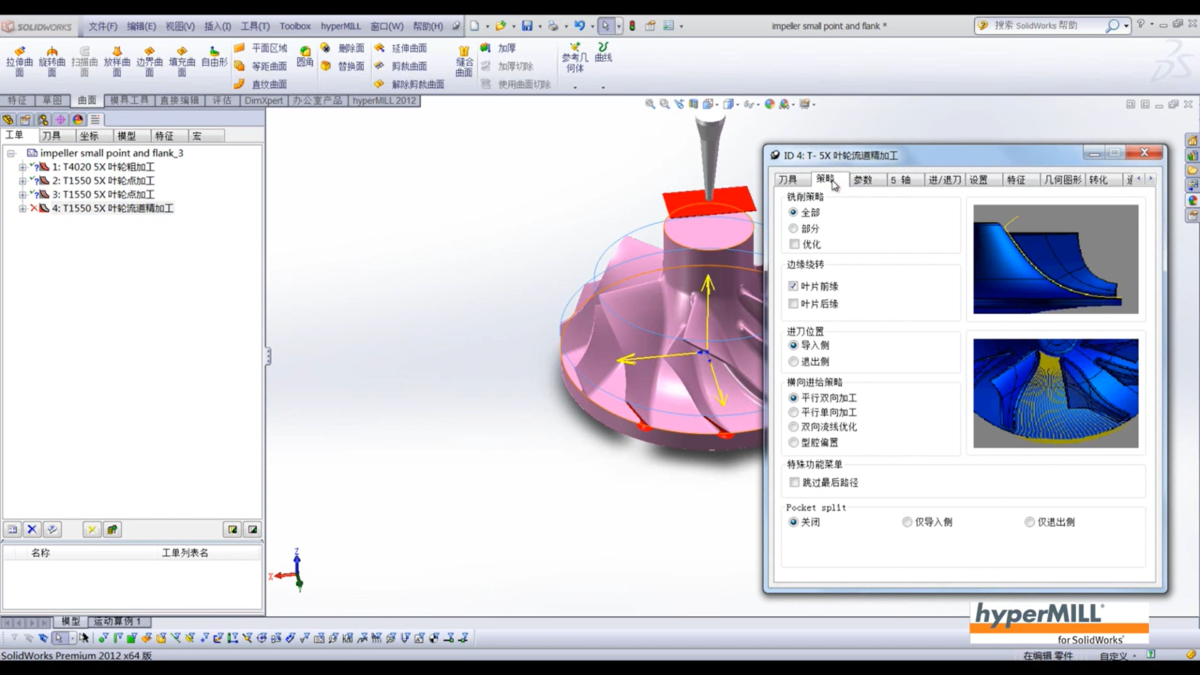Choose the 填充曲面 fill surface tool
Screen dimensions: 1200x675
pyautogui.click(x=182, y=61)
